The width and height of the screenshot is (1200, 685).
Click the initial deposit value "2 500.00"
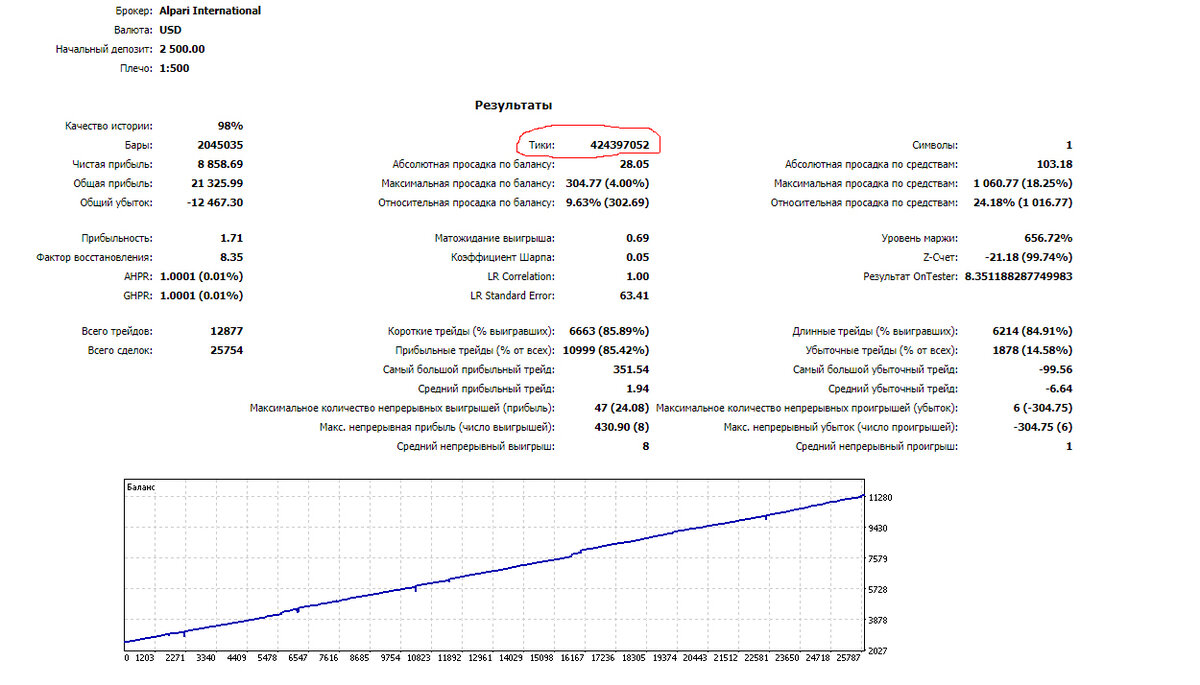[182, 49]
